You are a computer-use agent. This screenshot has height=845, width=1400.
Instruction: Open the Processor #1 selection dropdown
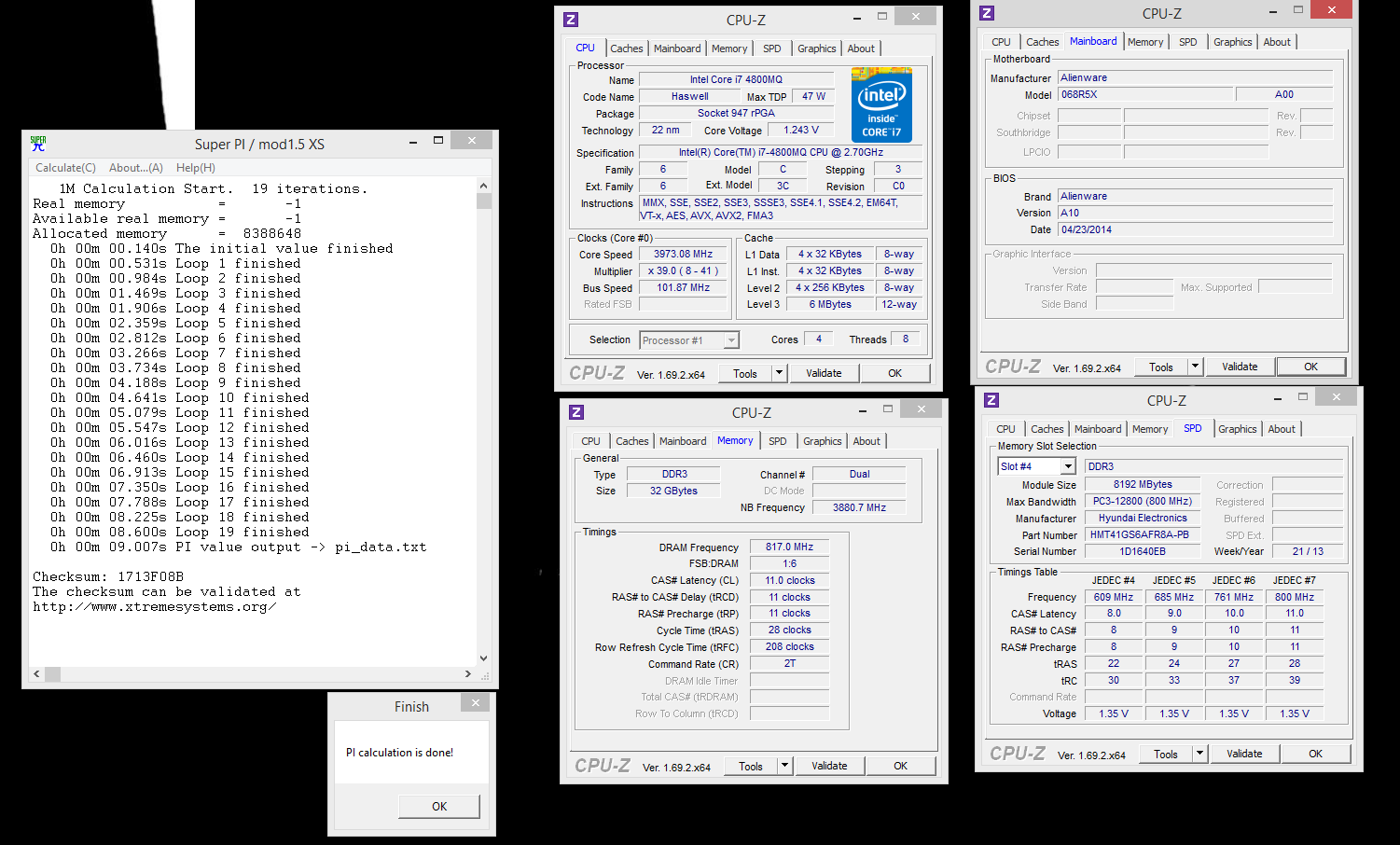tap(689, 340)
